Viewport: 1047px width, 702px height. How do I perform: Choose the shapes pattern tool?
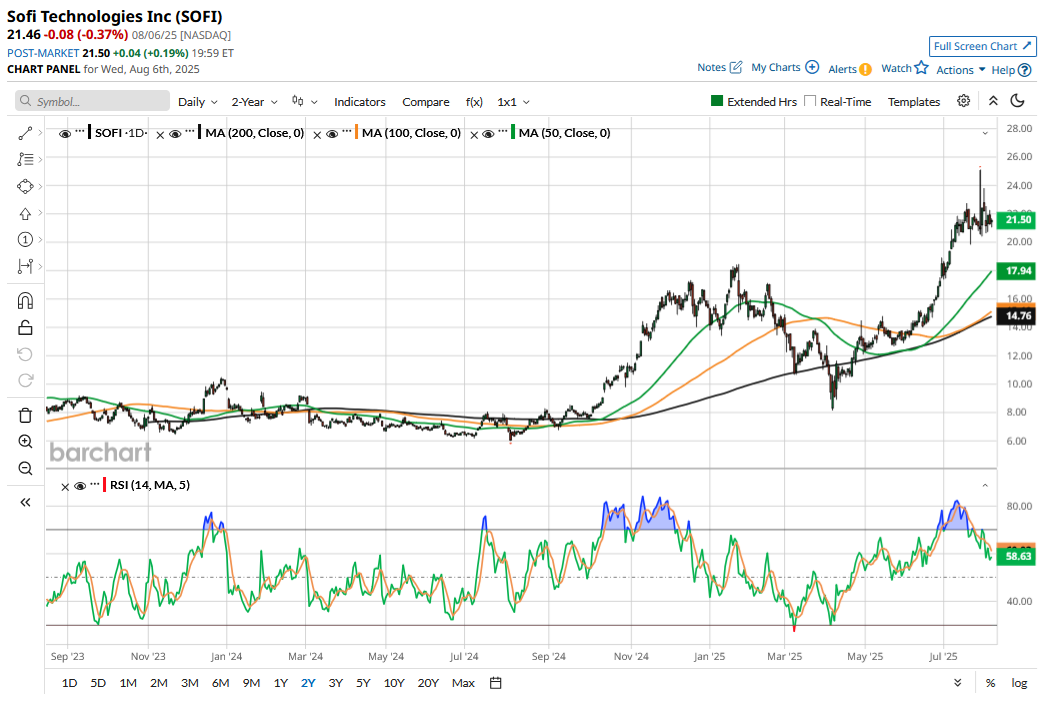[x=25, y=186]
